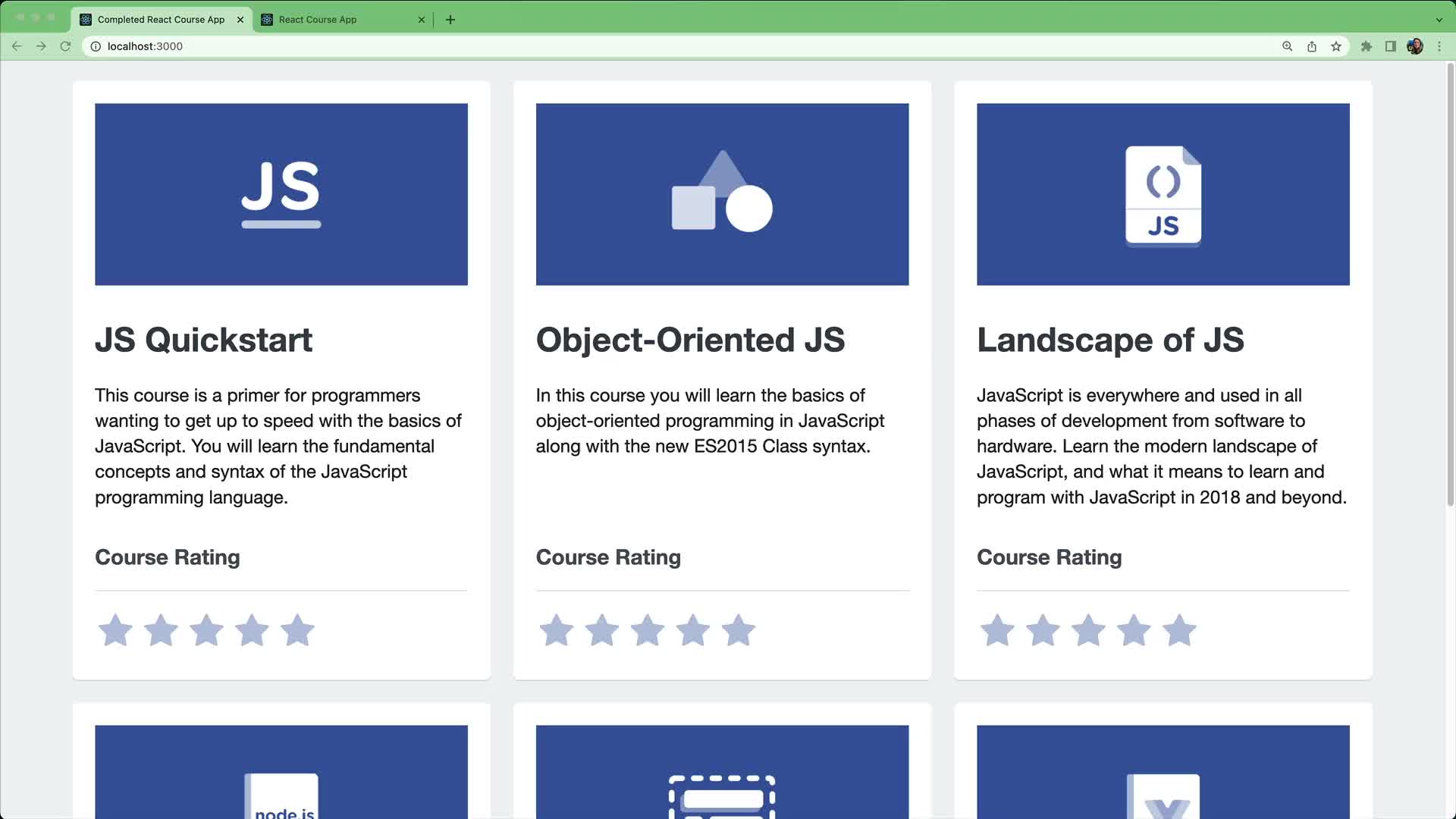Open the three-dot browser menu
This screenshot has height=819, width=1456.
pos(1440,46)
